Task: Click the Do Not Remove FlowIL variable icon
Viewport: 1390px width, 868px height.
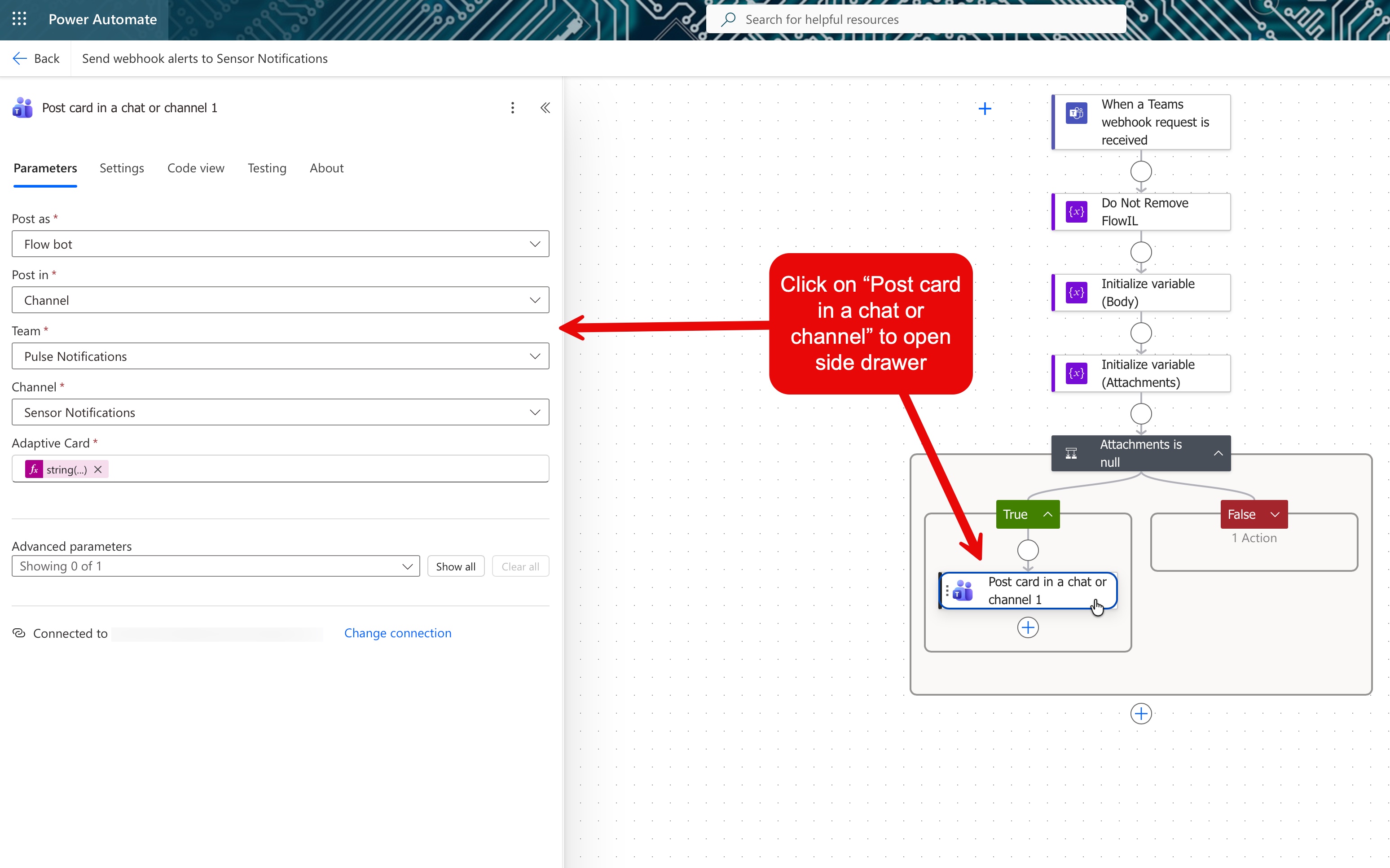Action: click(x=1076, y=212)
